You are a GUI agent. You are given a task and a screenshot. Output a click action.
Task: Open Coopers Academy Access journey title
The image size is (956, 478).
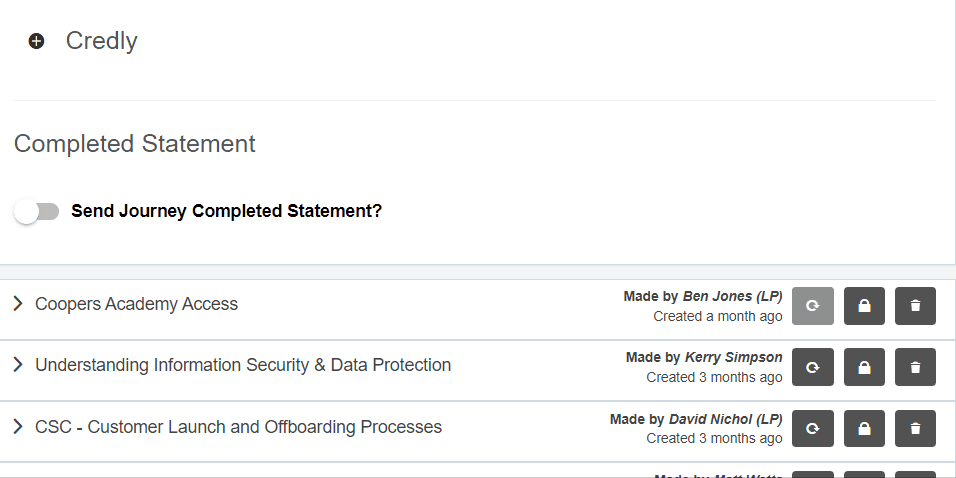[136, 304]
